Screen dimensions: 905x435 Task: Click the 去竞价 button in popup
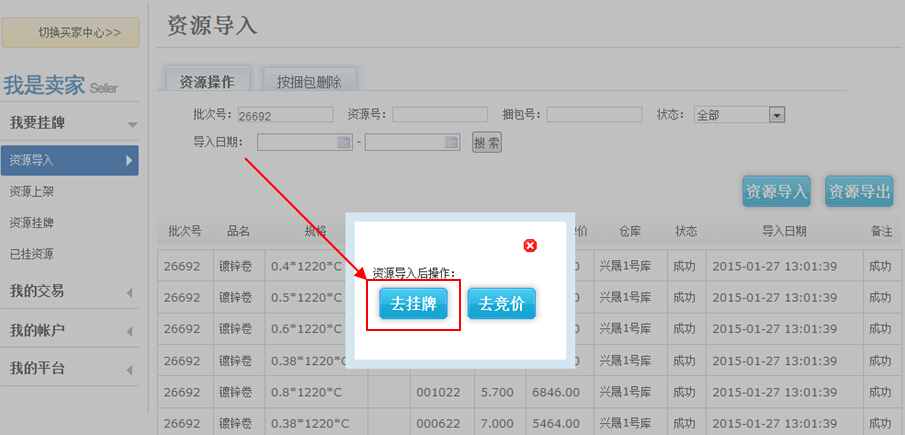point(501,305)
